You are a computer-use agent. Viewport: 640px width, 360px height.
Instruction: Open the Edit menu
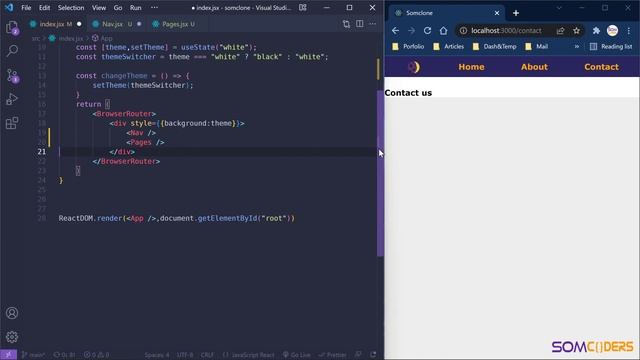44,8
